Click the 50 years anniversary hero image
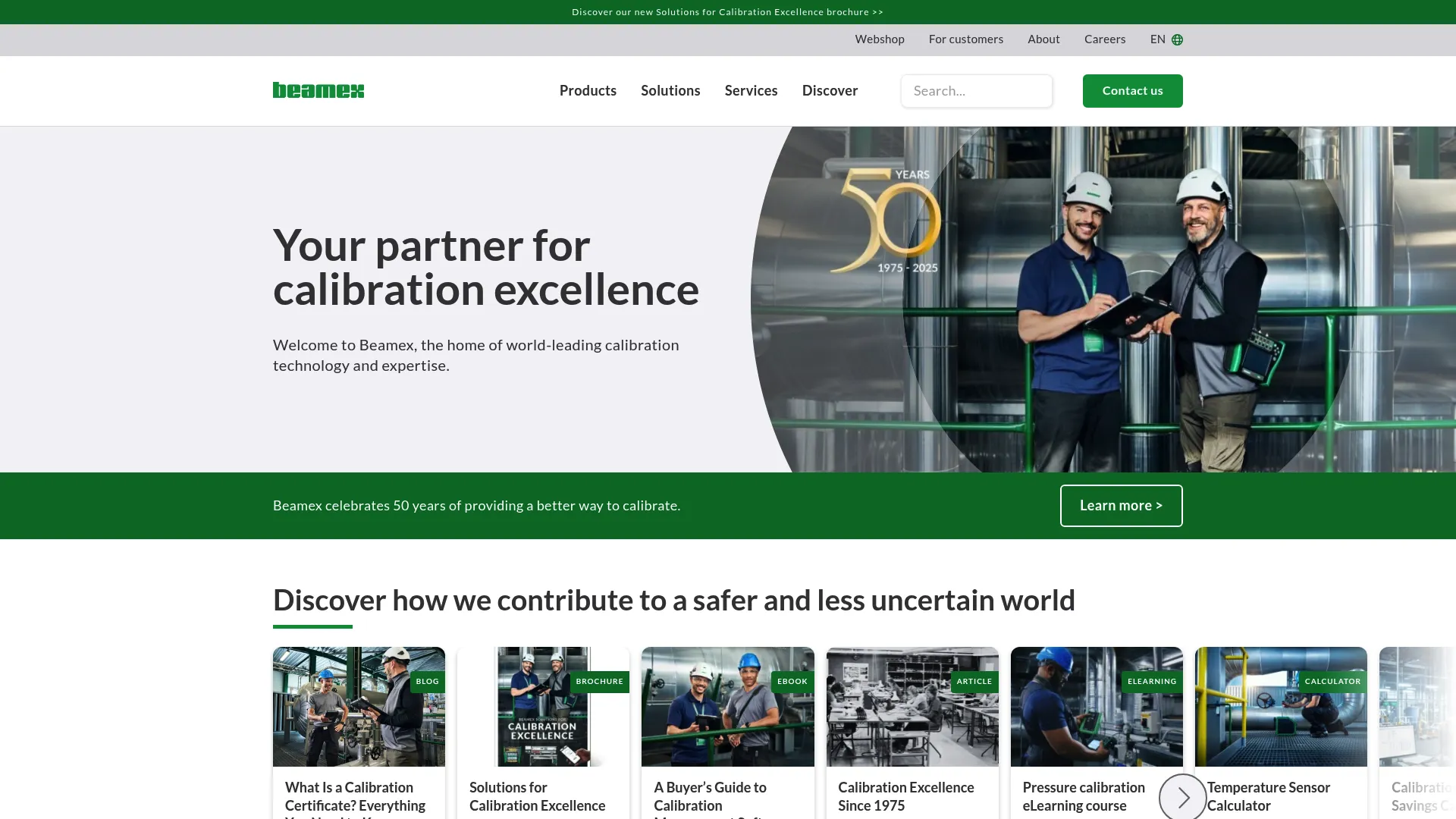The width and height of the screenshot is (1456, 819). tap(1103, 300)
